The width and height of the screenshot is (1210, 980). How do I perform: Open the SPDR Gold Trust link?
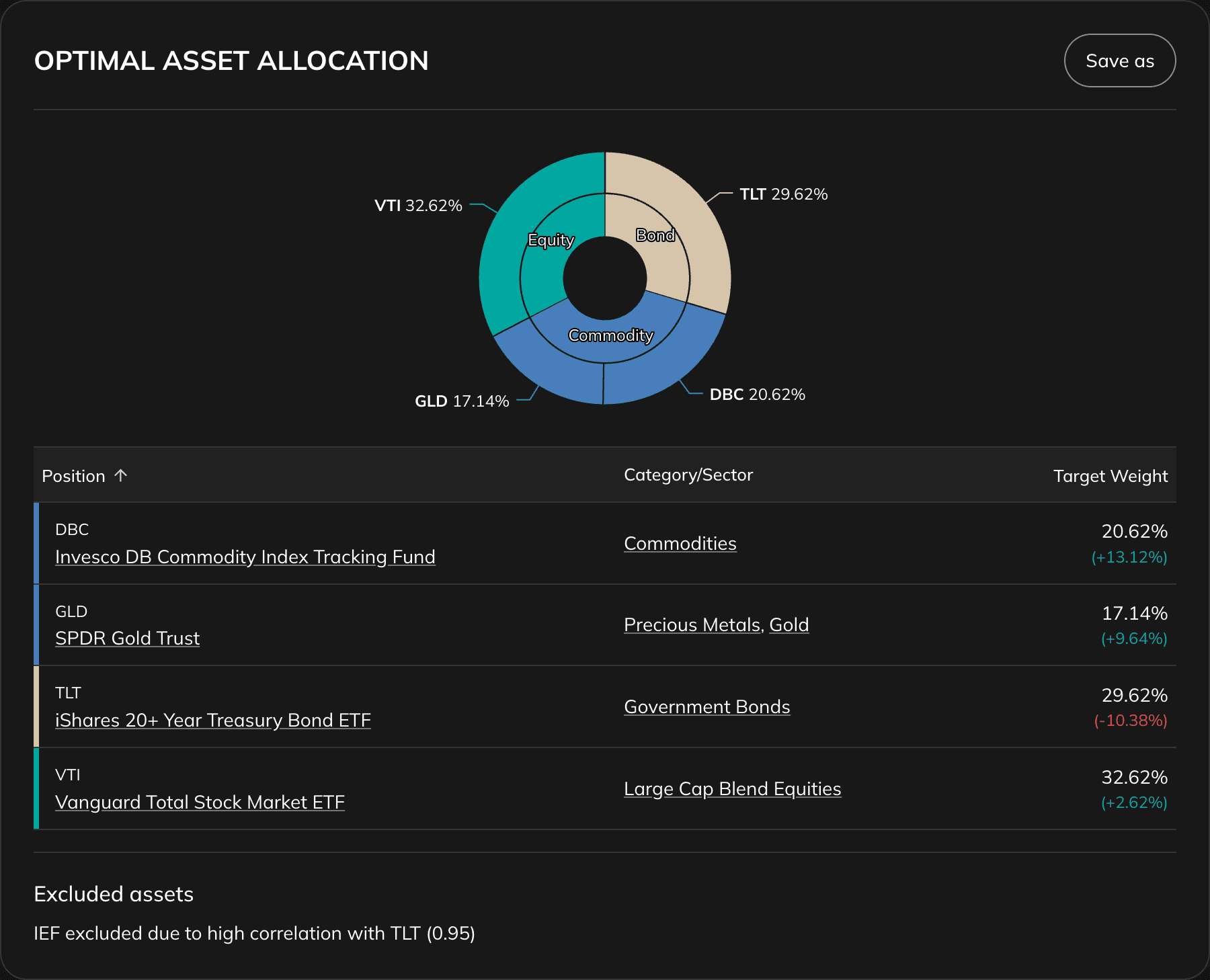coord(127,639)
